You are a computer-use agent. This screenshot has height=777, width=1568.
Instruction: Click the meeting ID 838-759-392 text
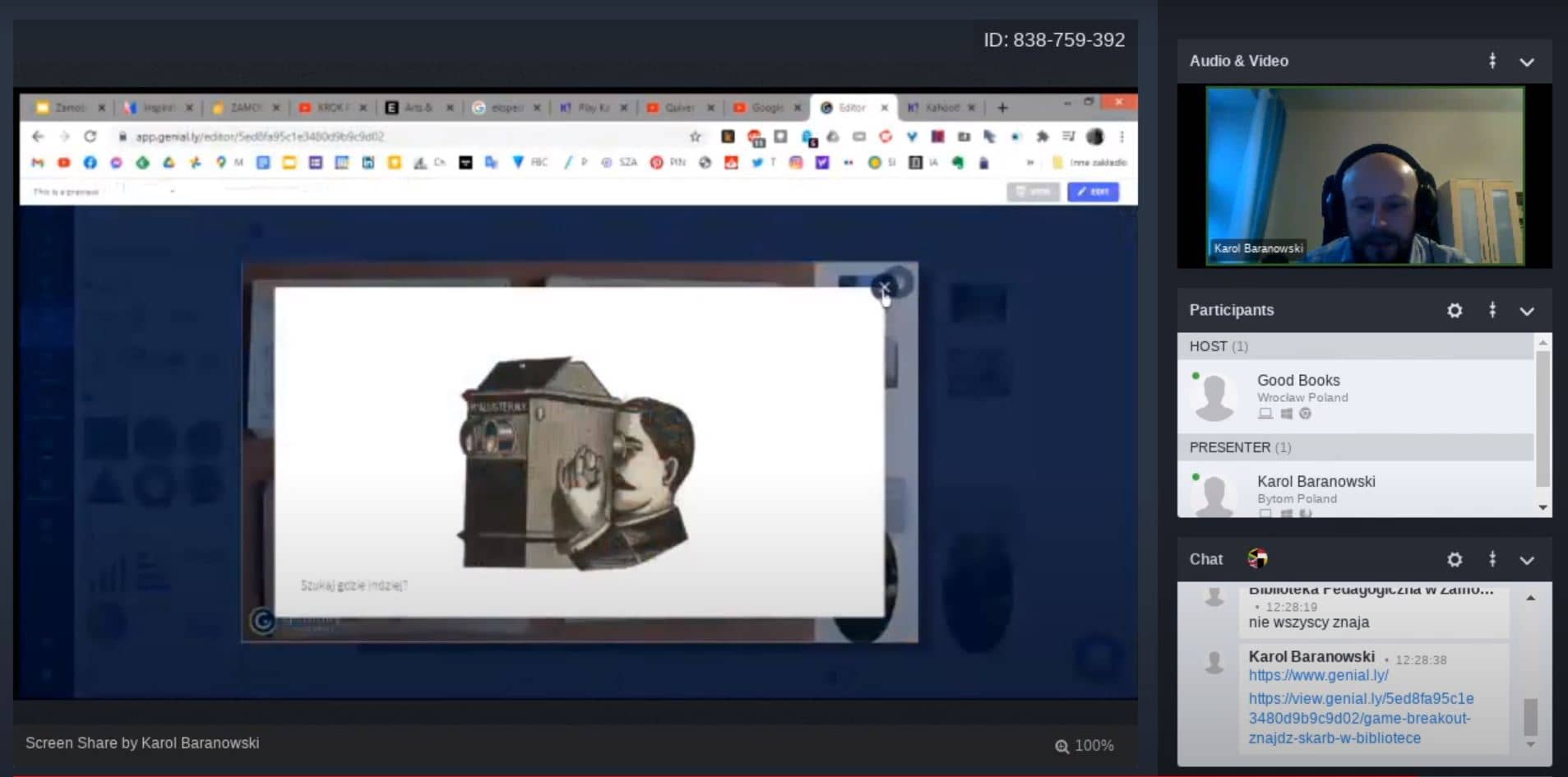[x=1054, y=39]
